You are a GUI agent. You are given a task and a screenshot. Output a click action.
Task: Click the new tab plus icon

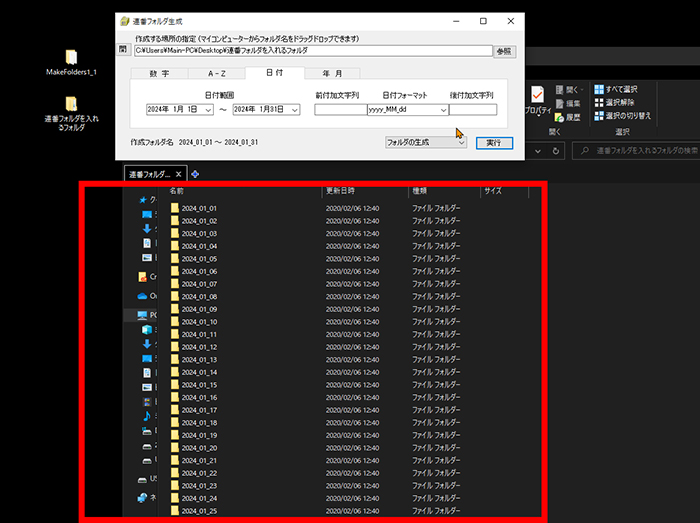pos(195,174)
